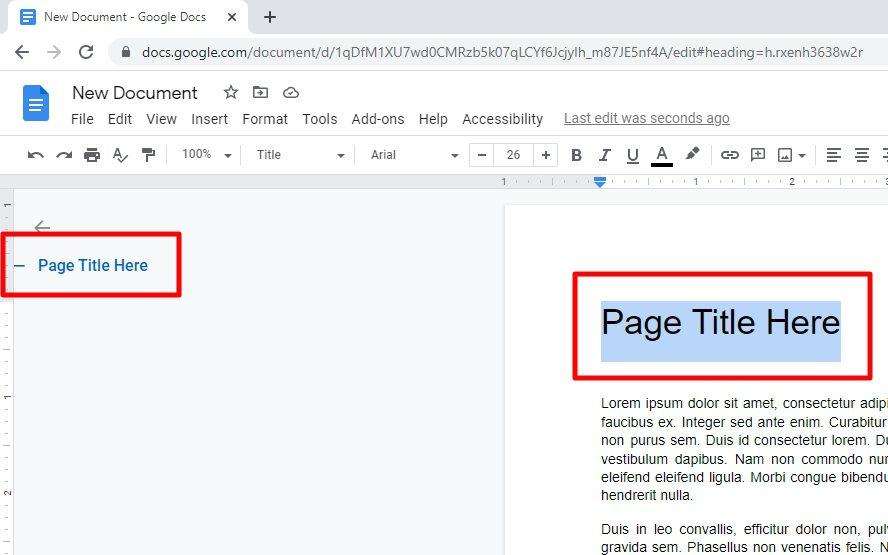Print the document using printer icon
The width and height of the screenshot is (888, 555).
point(92,155)
